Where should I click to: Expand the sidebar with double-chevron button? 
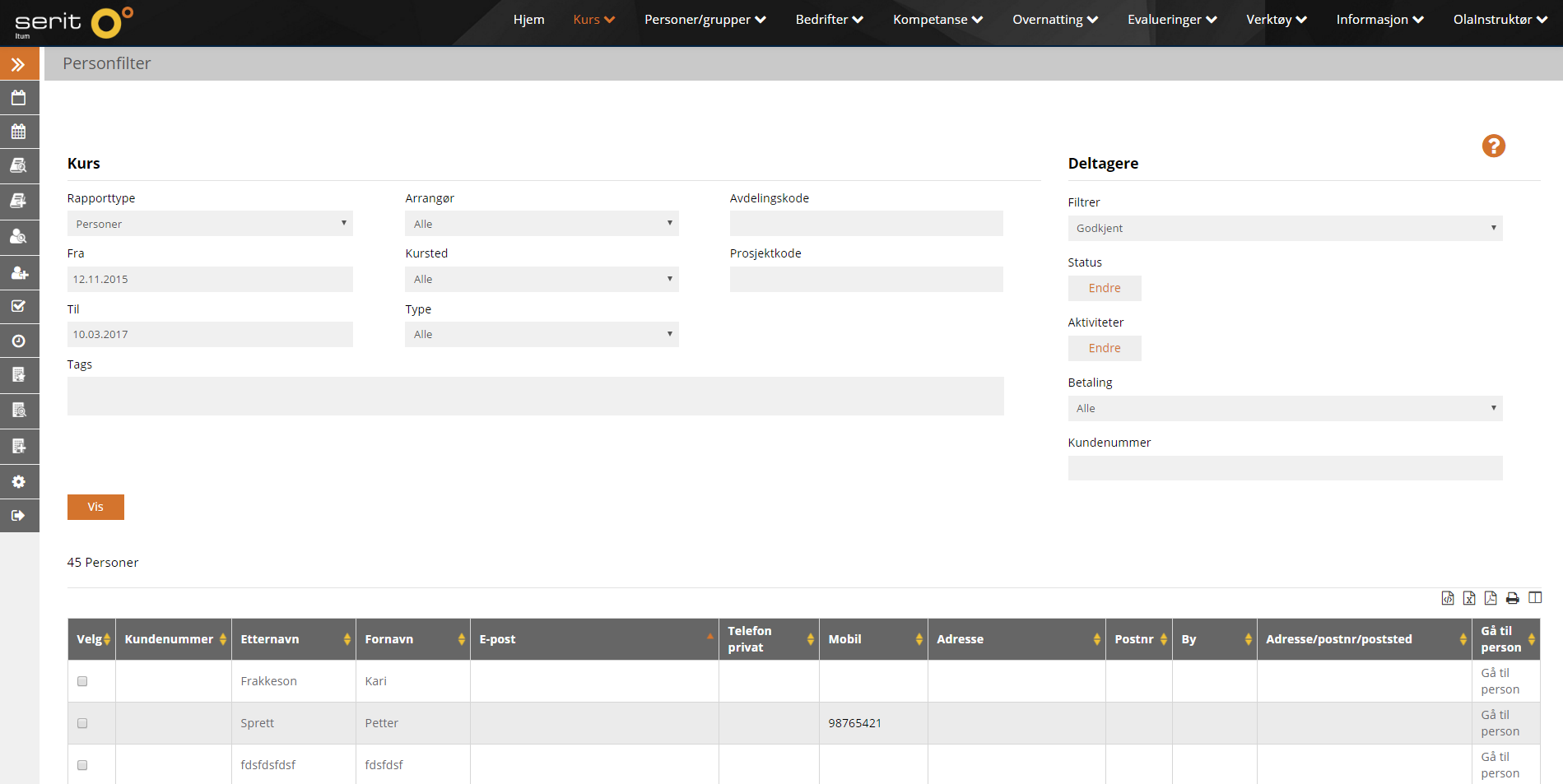19,64
